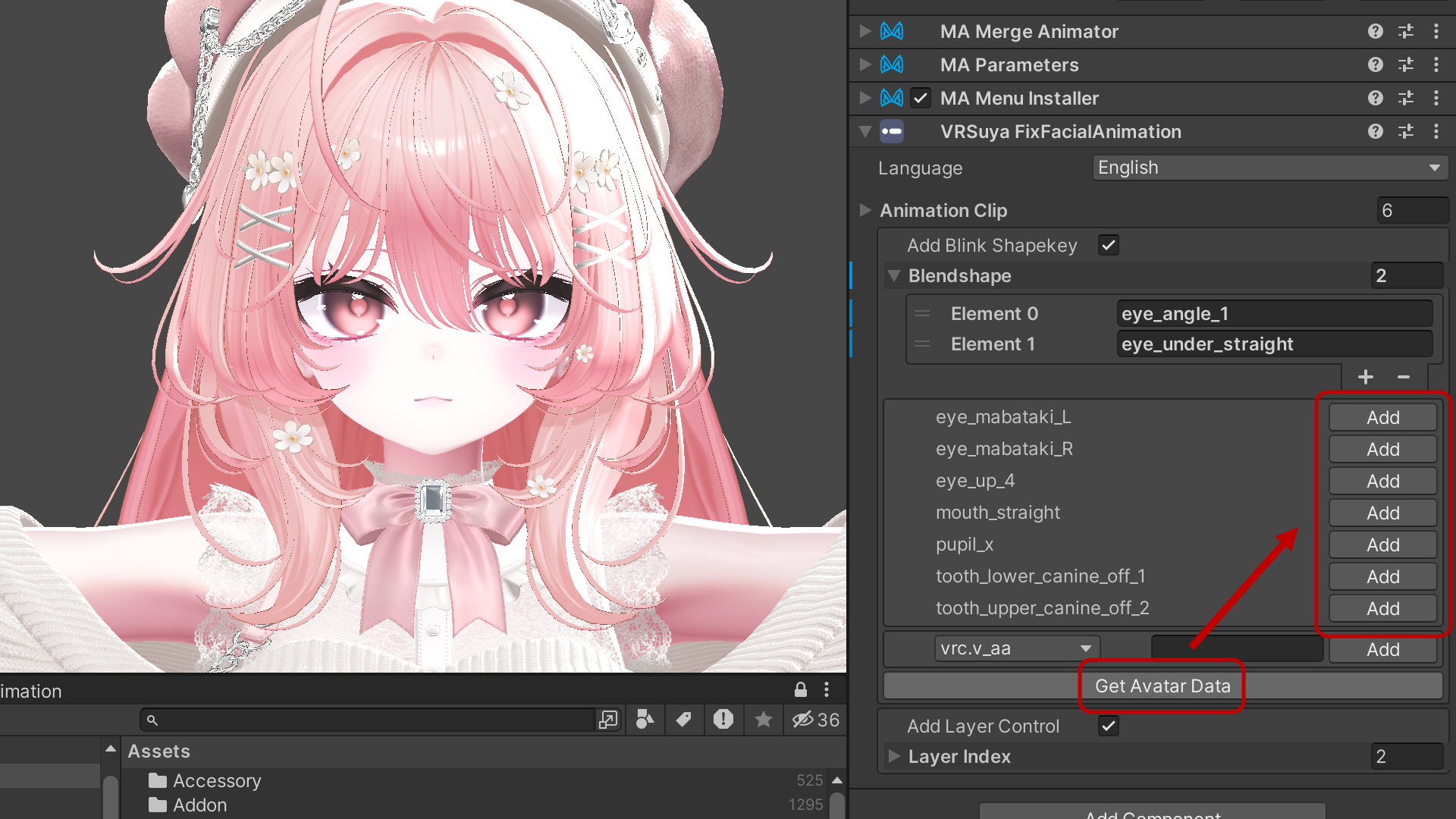This screenshot has height=819, width=1456.
Task: Click the MA Menu Installer component icon
Action: tap(892, 98)
